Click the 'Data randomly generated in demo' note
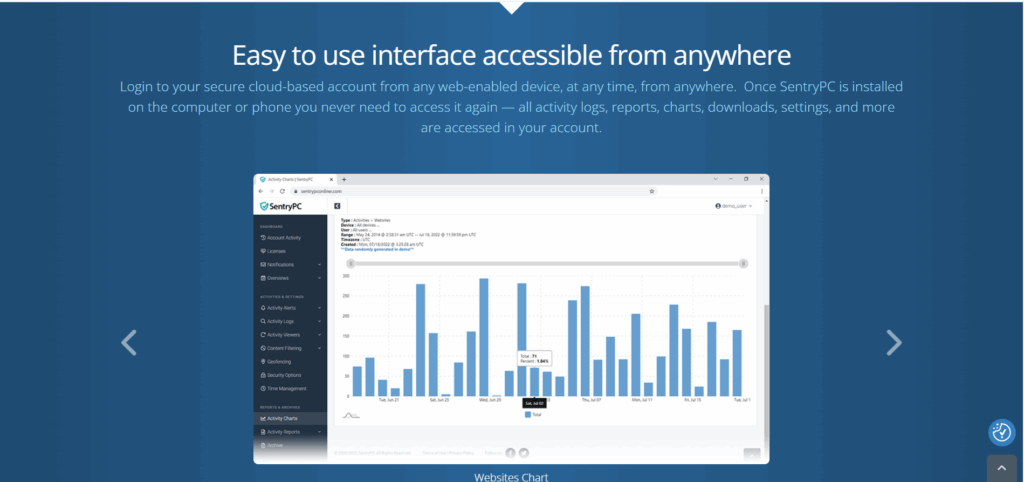The image size is (1024, 482). (377, 249)
